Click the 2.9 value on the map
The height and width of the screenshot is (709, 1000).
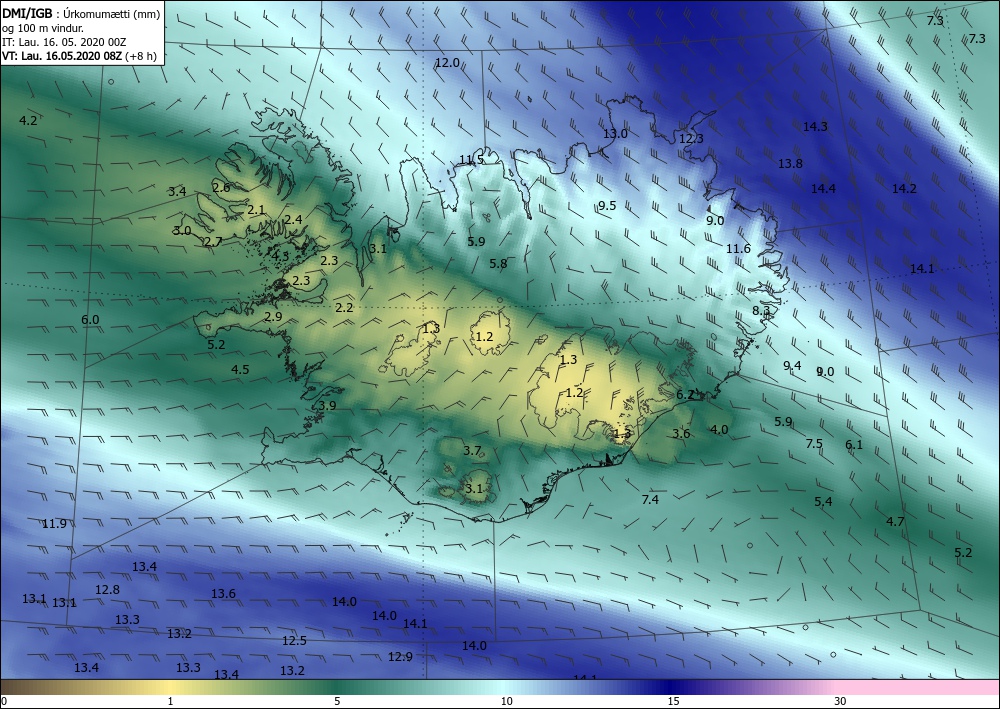tap(273, 316)
